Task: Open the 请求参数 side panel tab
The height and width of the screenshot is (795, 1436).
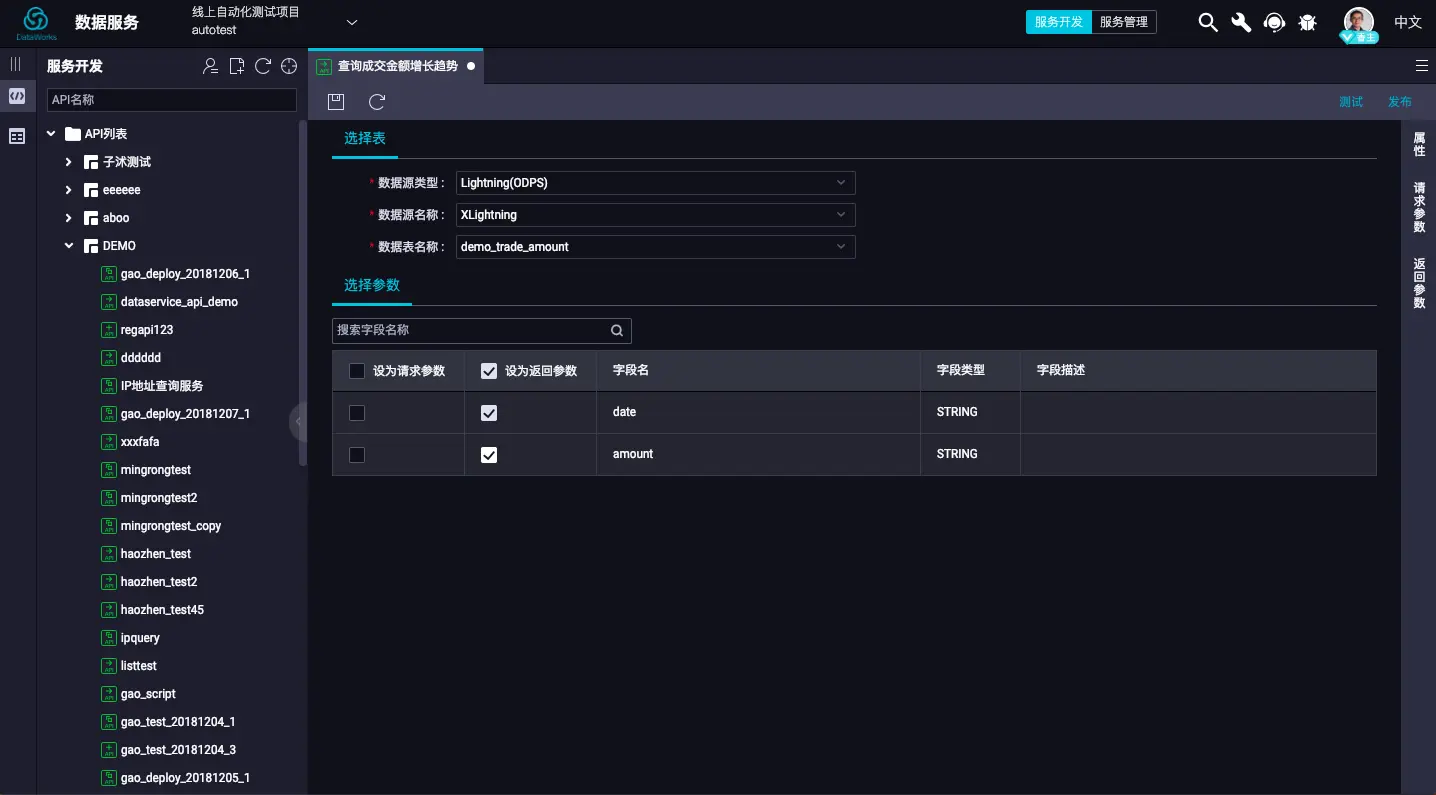Action: point(1419,208)
